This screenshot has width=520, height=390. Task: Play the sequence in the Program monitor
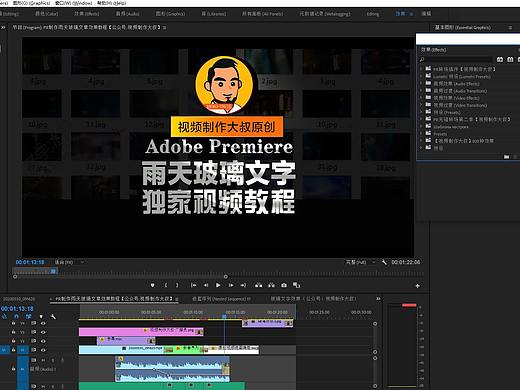[218, 285]
